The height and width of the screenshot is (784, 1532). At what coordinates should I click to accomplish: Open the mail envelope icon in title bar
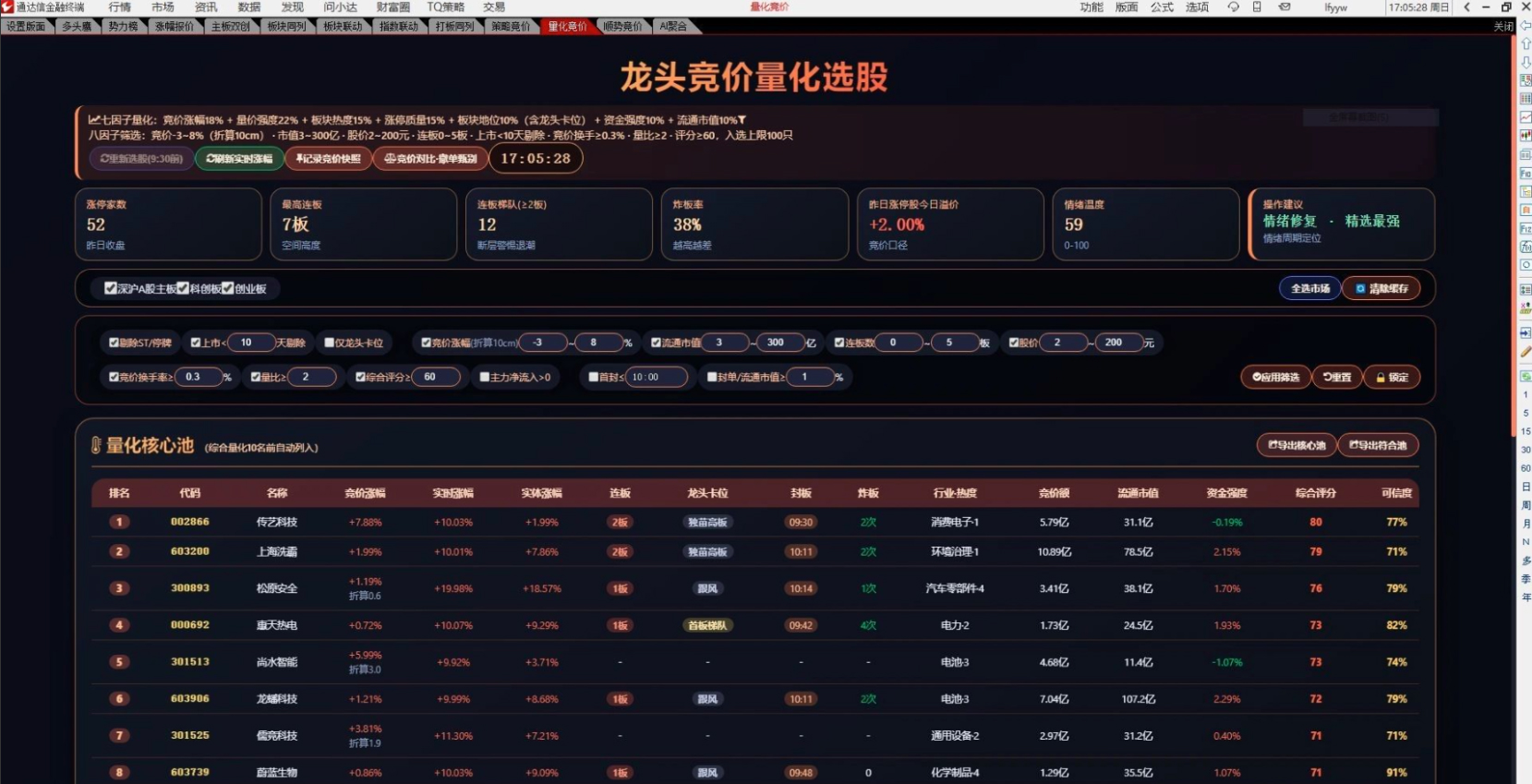1285,7
